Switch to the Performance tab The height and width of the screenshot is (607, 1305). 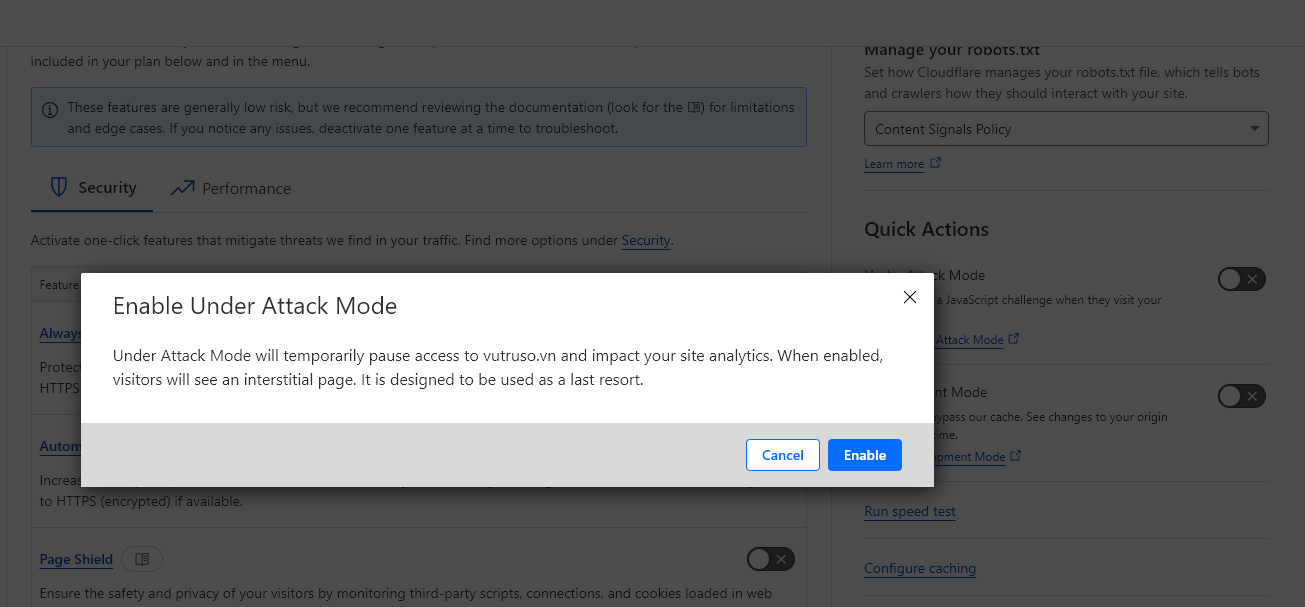[231, 188]
